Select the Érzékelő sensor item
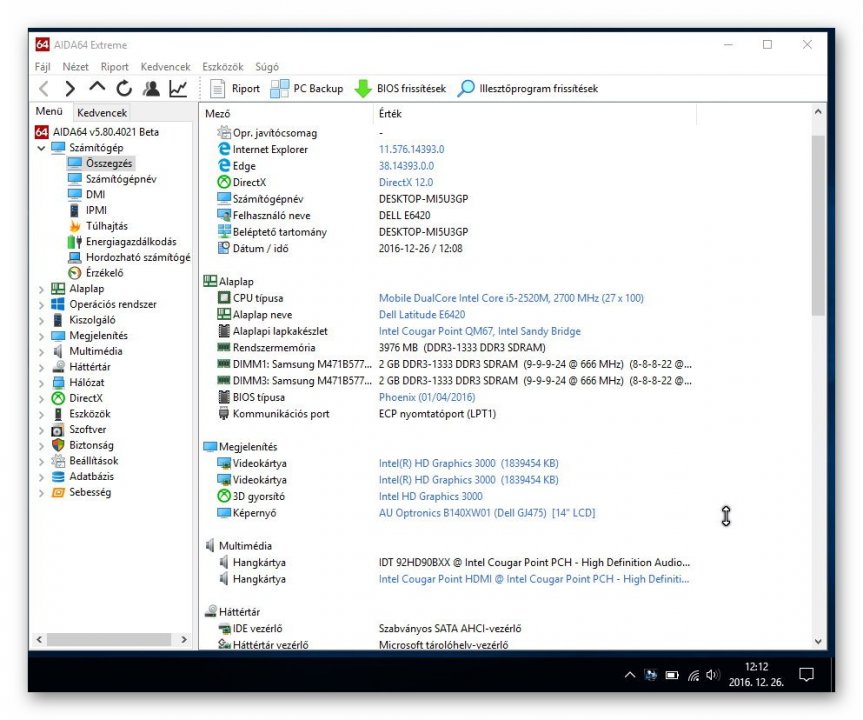 click(x=105, y=273)
